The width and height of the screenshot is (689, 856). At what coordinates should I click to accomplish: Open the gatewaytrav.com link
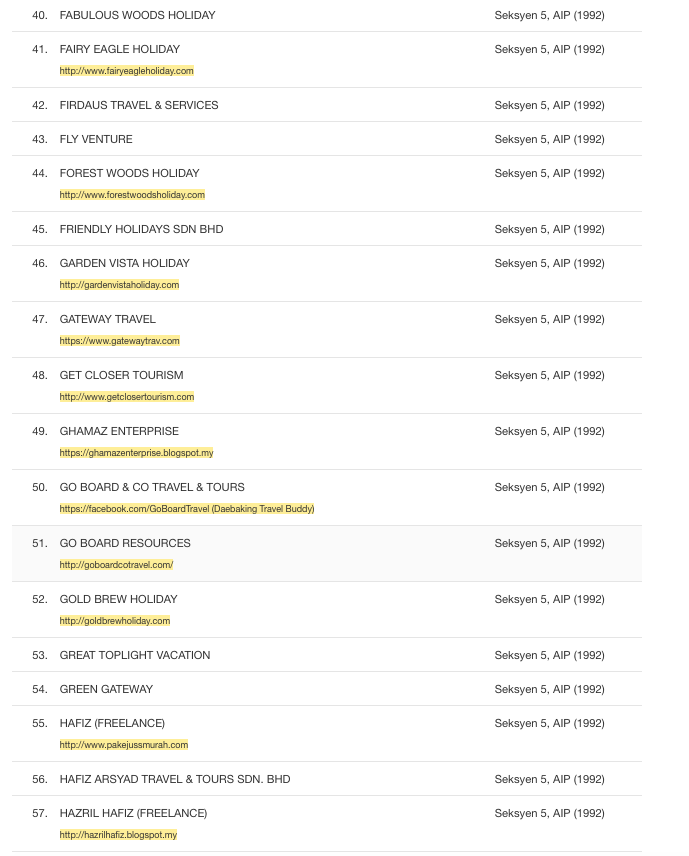point(119,341)
